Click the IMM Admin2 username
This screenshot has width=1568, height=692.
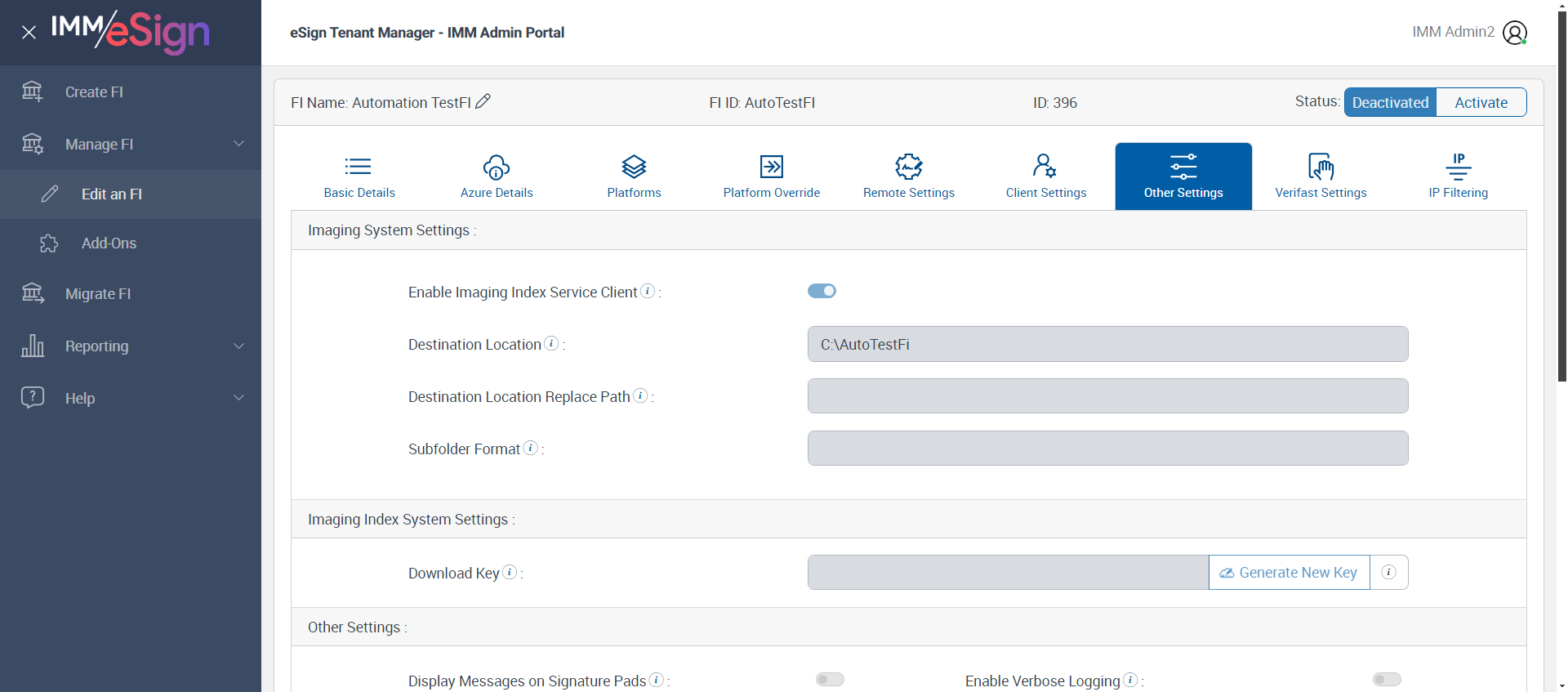(1454, 32)
